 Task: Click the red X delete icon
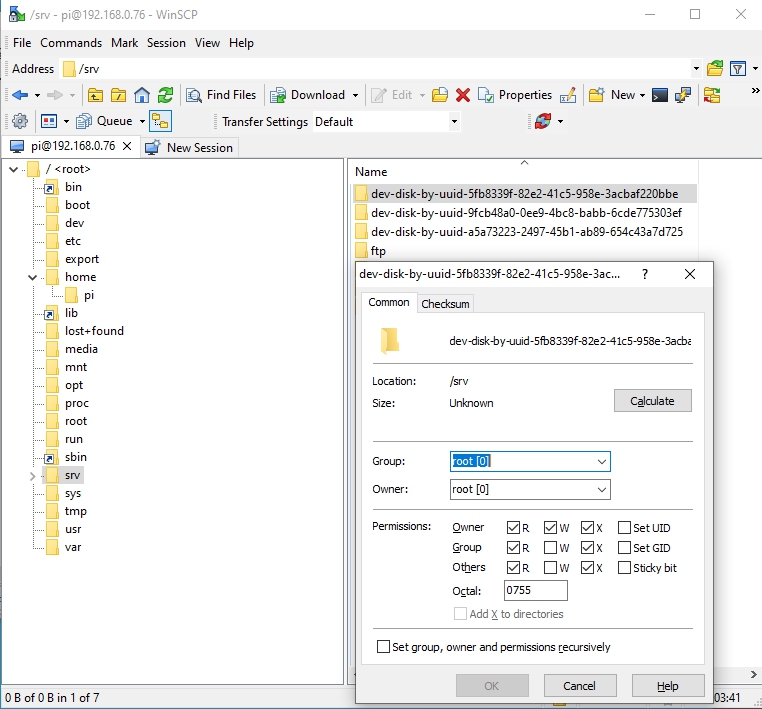click(462, 95)
